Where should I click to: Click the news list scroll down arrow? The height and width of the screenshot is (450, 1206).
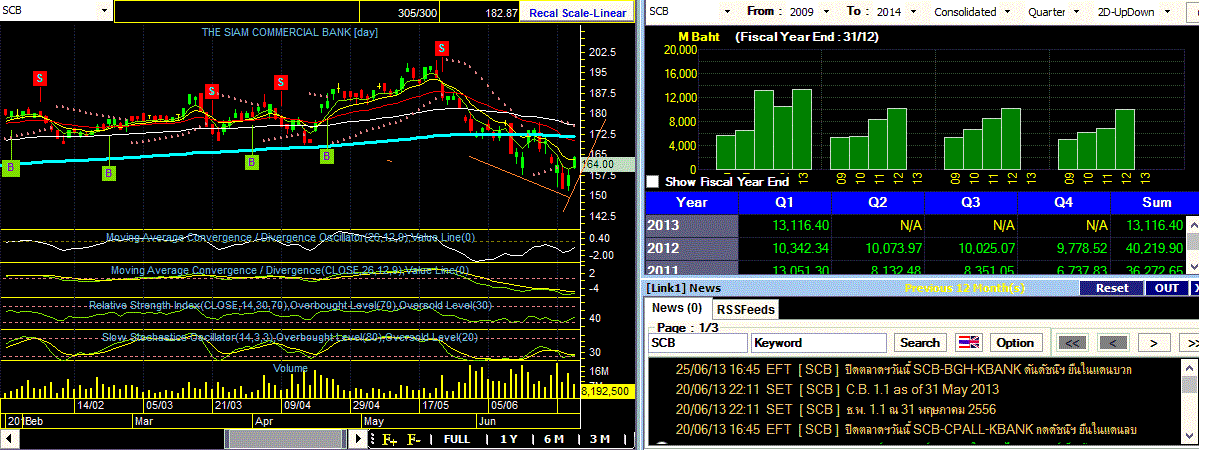point(1189,436)
